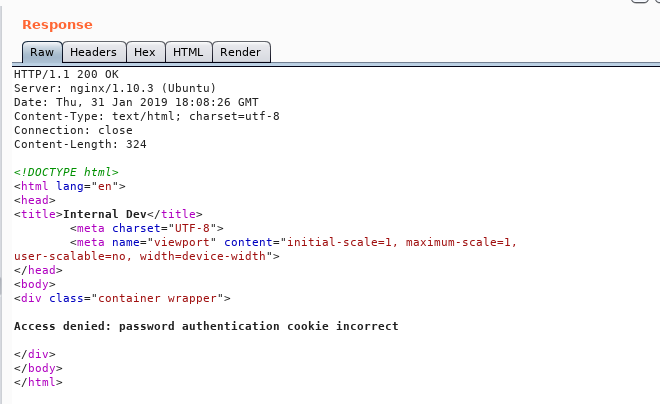Click the div container wrapper line
The image size is (660, 404).
[122, 298]
